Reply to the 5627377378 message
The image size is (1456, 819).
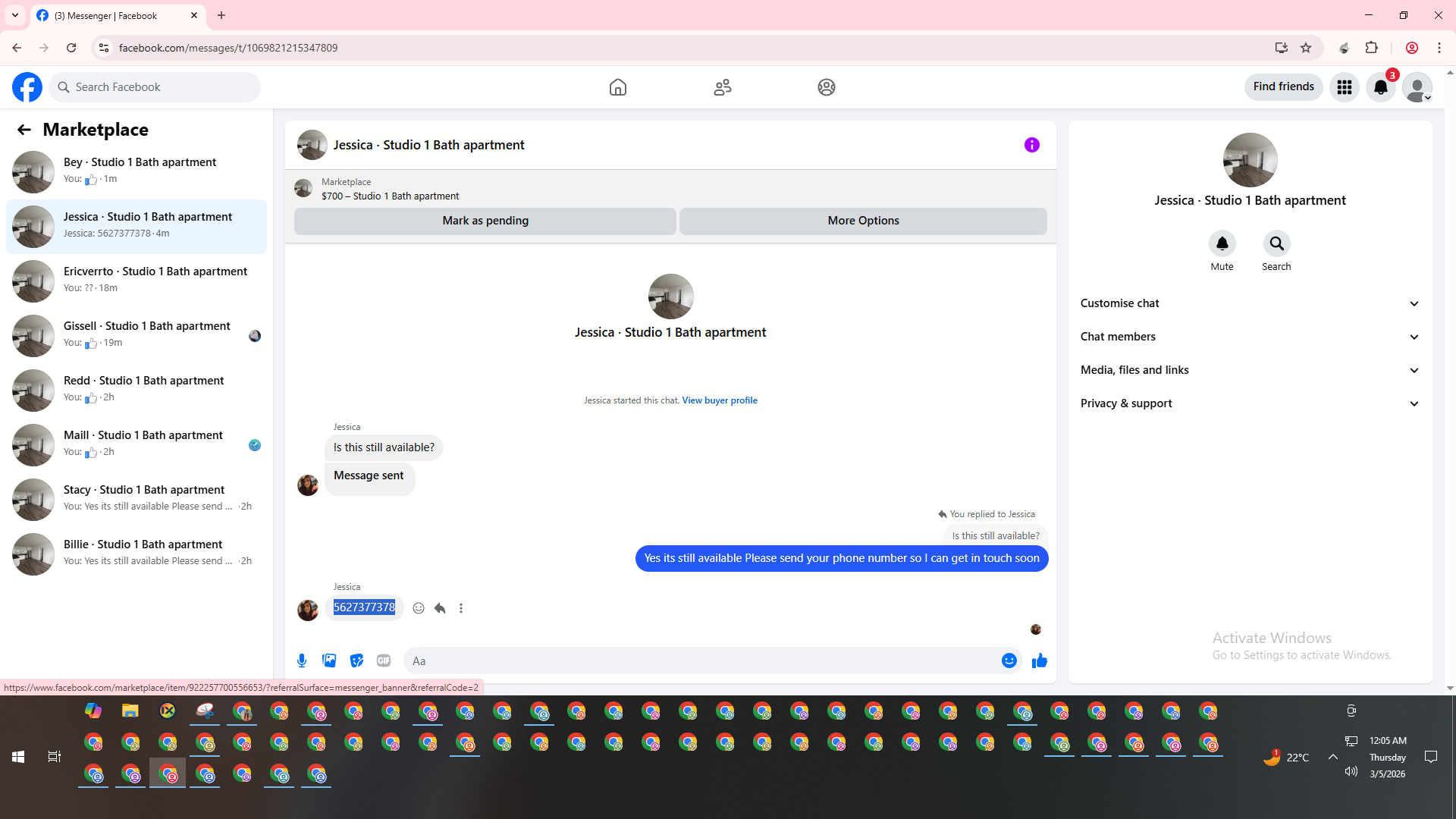click(x=440, y=608)
